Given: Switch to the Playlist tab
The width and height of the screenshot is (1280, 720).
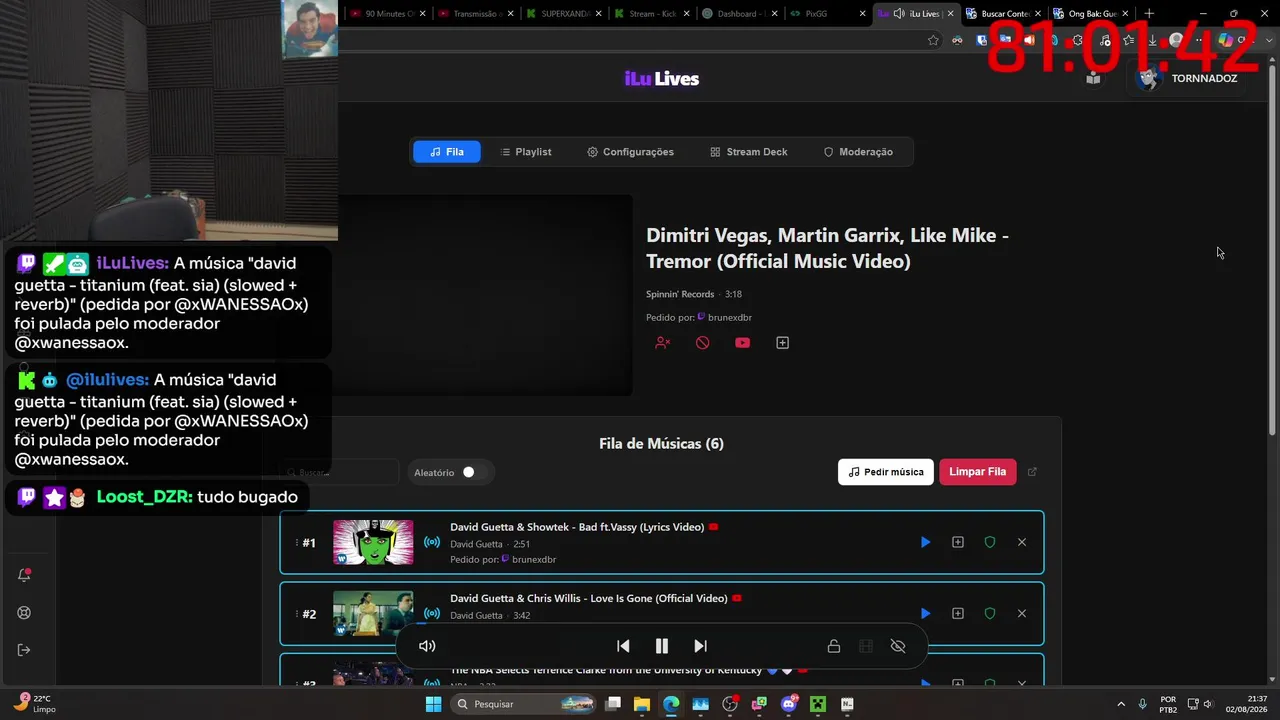Looking at the screenshot, I should pos(525,152).
